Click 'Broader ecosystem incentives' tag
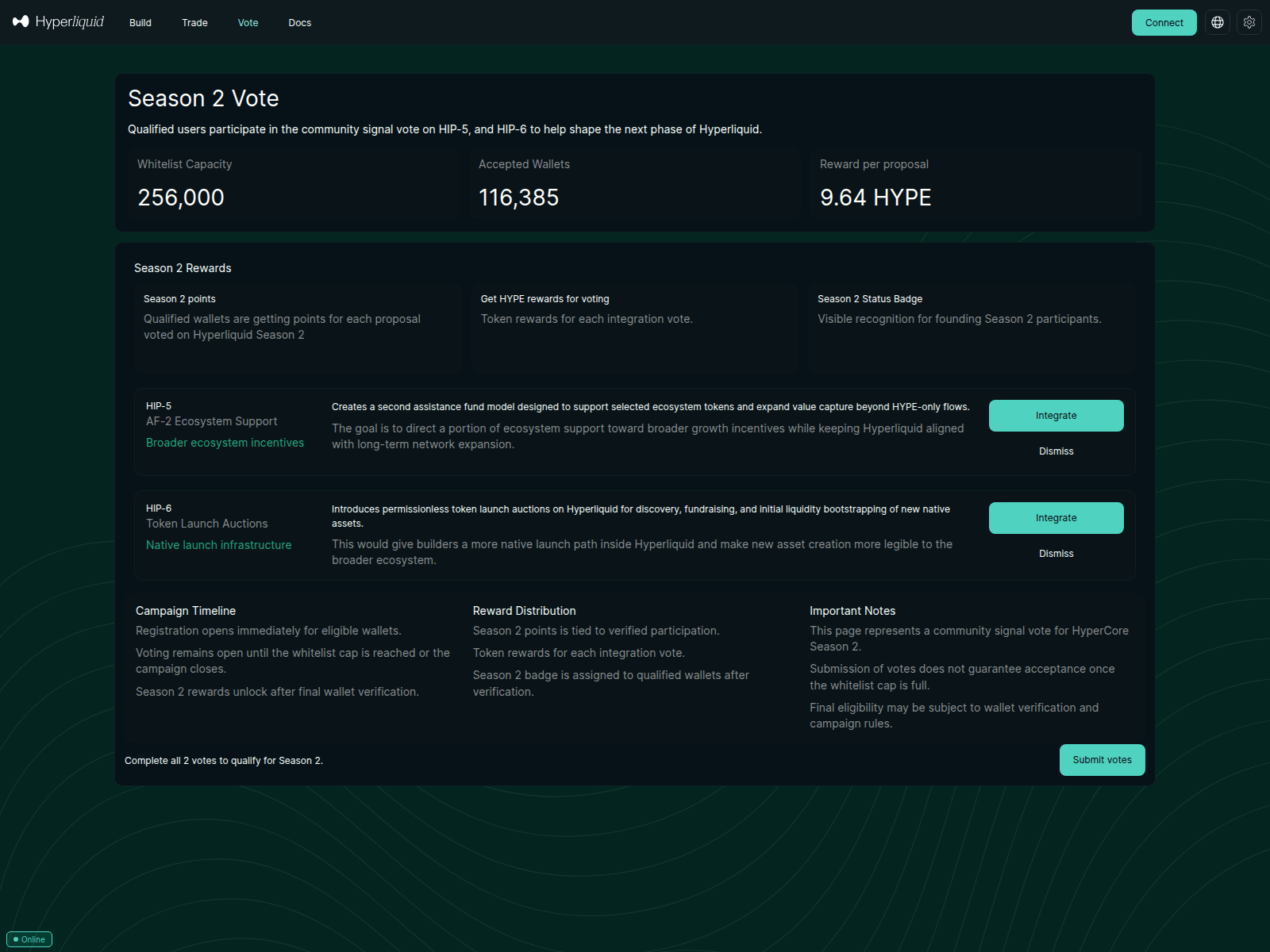Image resolution: width=1270 pixels, height=952 pixels. pyautogui.click(x=225, y=443)
